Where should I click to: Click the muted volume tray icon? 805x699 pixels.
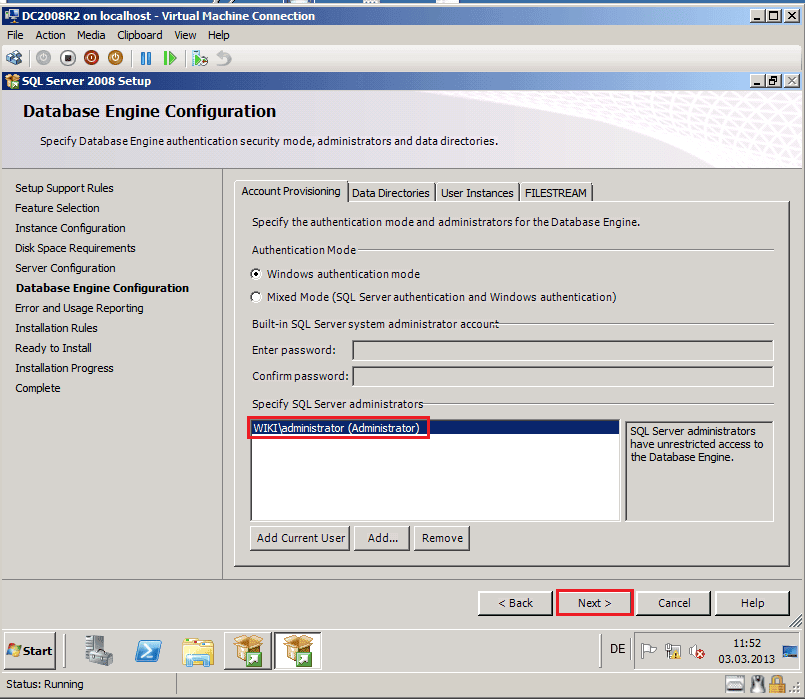697,651
